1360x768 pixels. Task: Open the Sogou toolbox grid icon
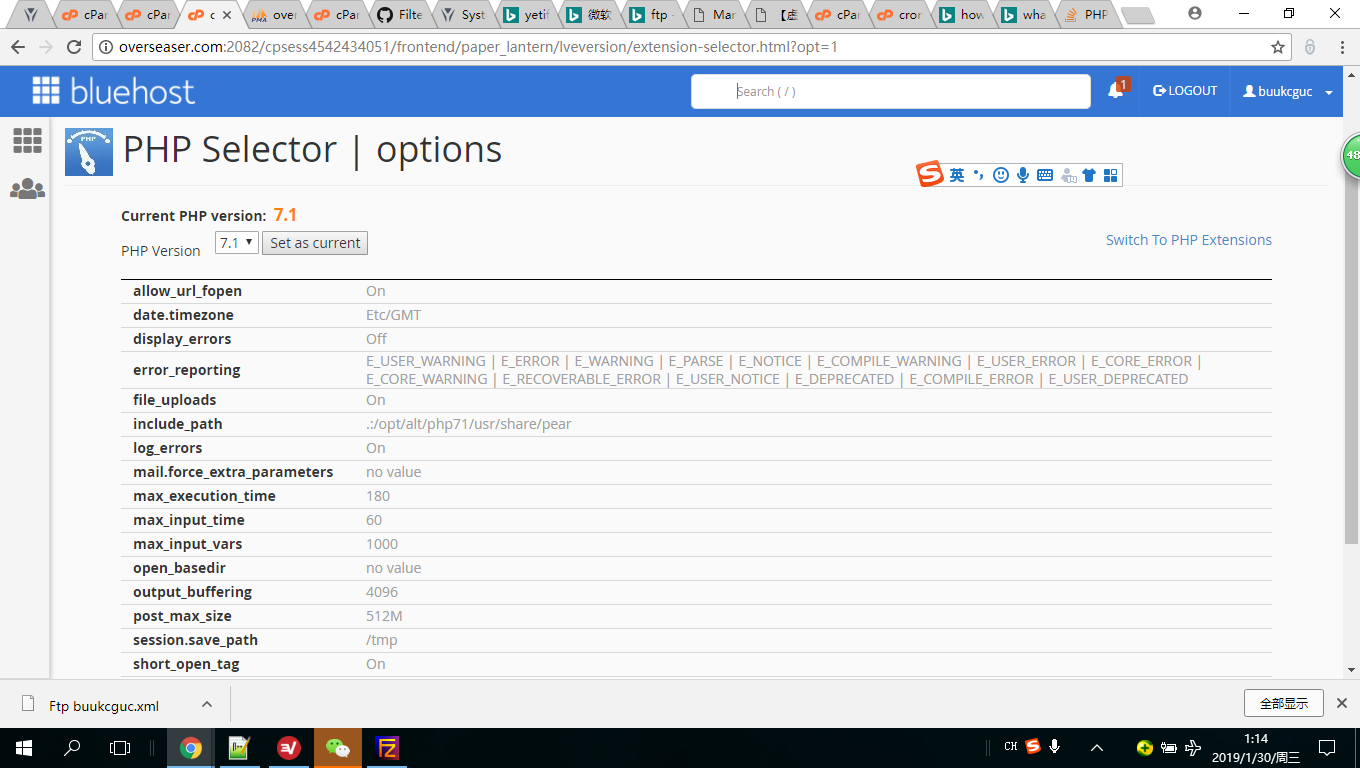1110,175
